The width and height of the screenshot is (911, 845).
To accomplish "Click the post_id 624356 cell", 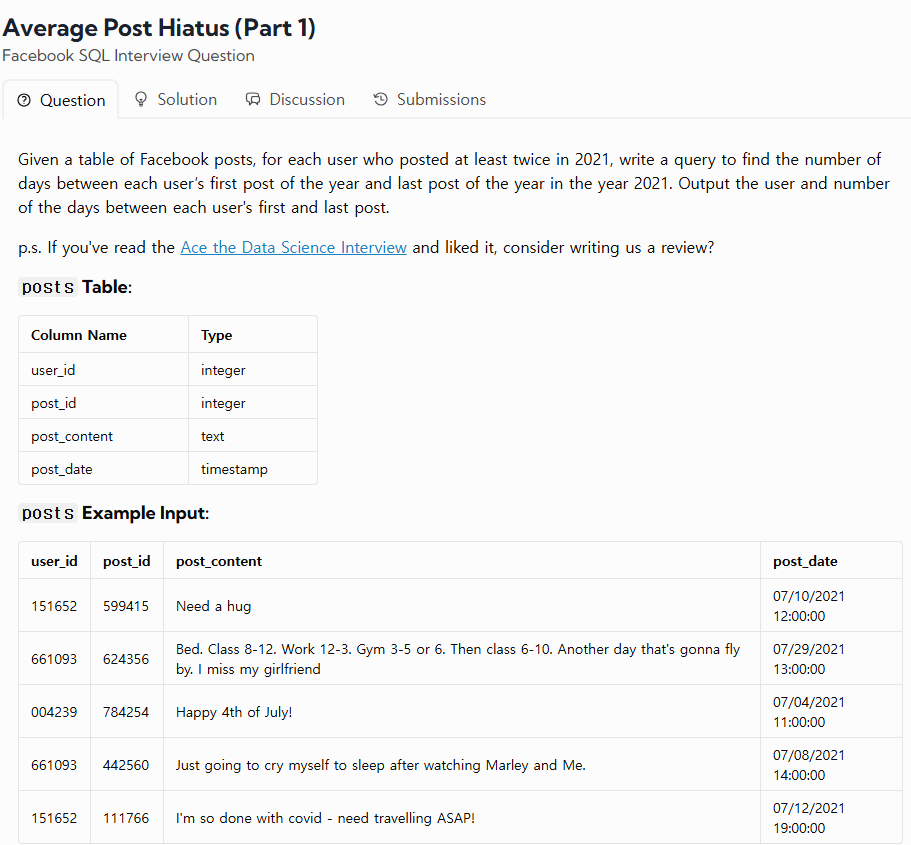I will [x=127, y=658].
